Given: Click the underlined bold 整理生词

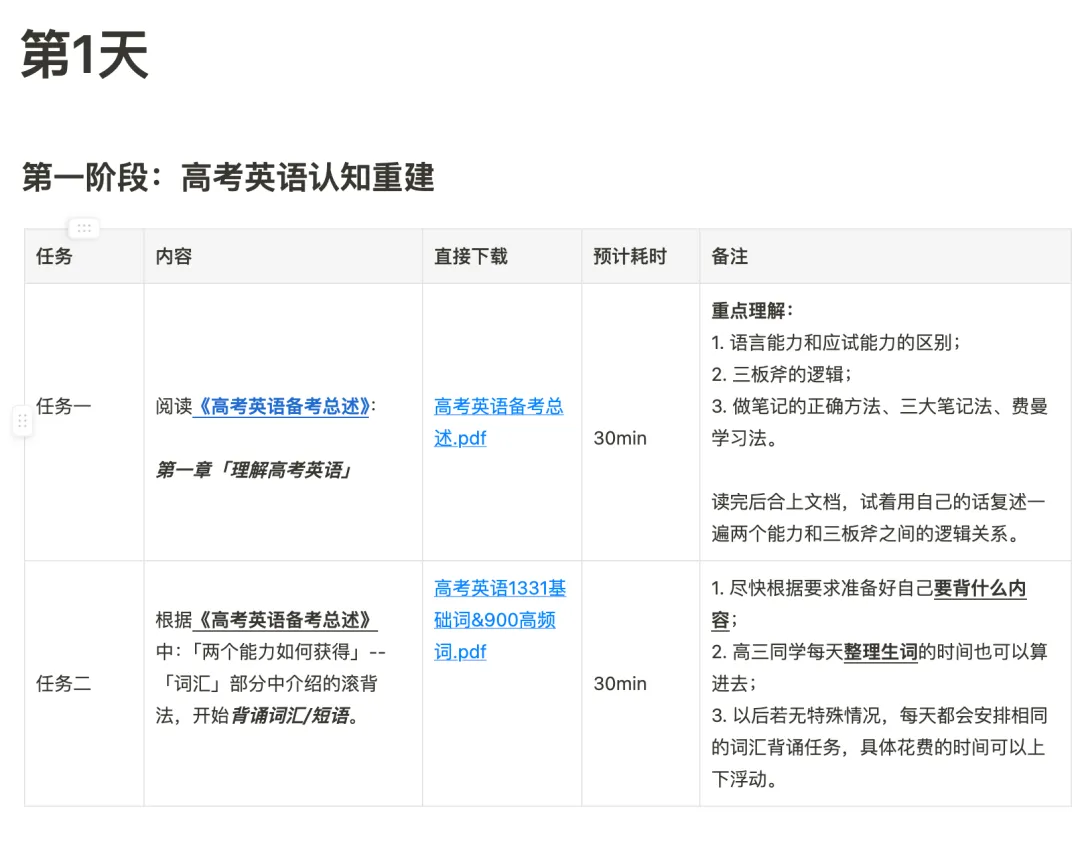Looking at the screenshot, I should (880, 652).
